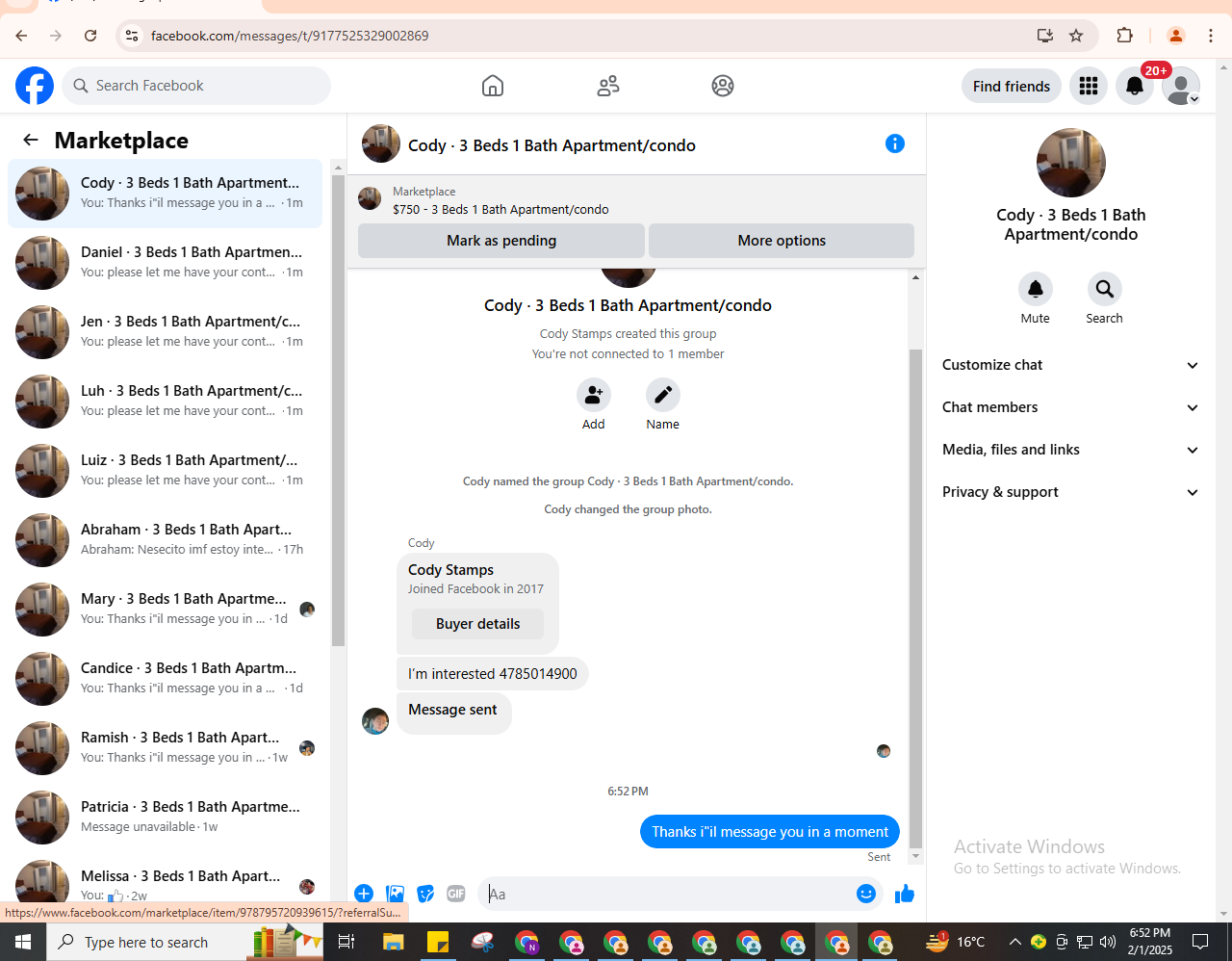Bookmark this page with the star icon
Viewport: 1232px width, 961px height.
click(1076, 36)
